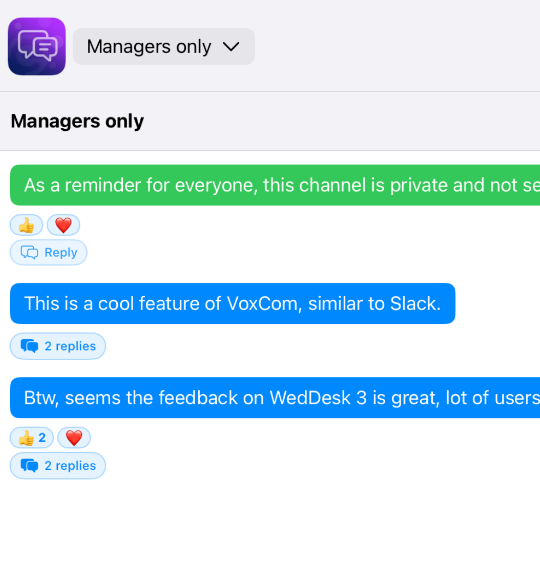The image size is (540, 580).
Task: Toggle the thumbs-up reaction with count 2
Action: click(x=32, y=438)
